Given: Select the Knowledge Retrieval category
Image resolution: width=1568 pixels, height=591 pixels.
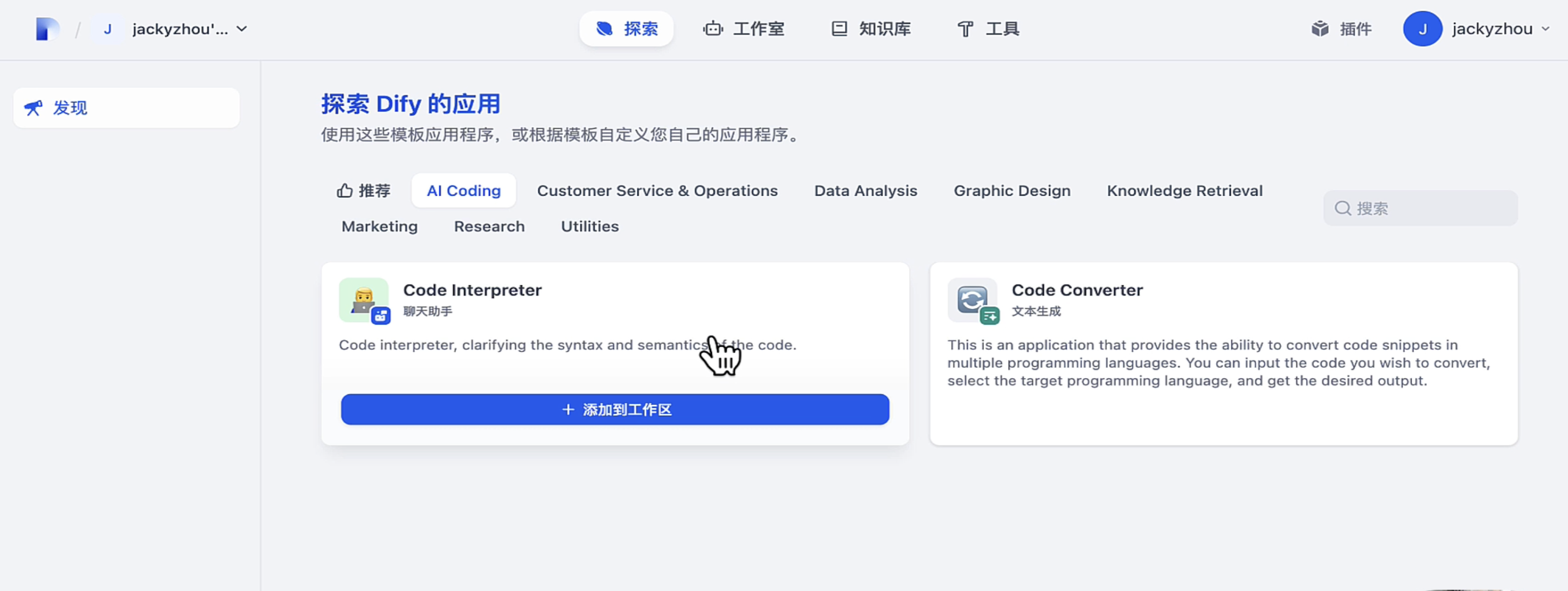Looking at the screenshot, I should click(x=1184, y=191).
